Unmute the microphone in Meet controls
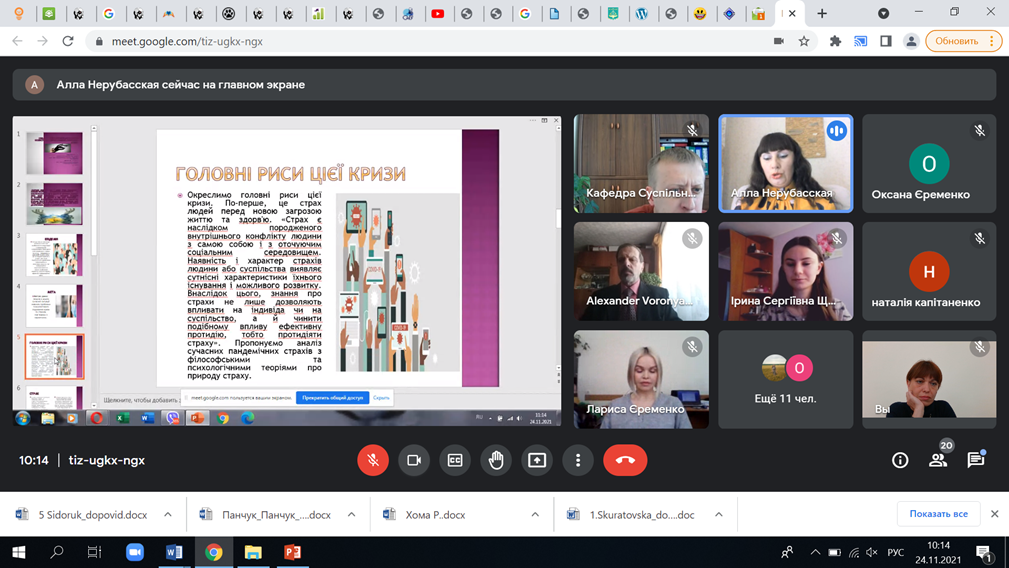This screenshot has width=1009, height=568. 373,460
